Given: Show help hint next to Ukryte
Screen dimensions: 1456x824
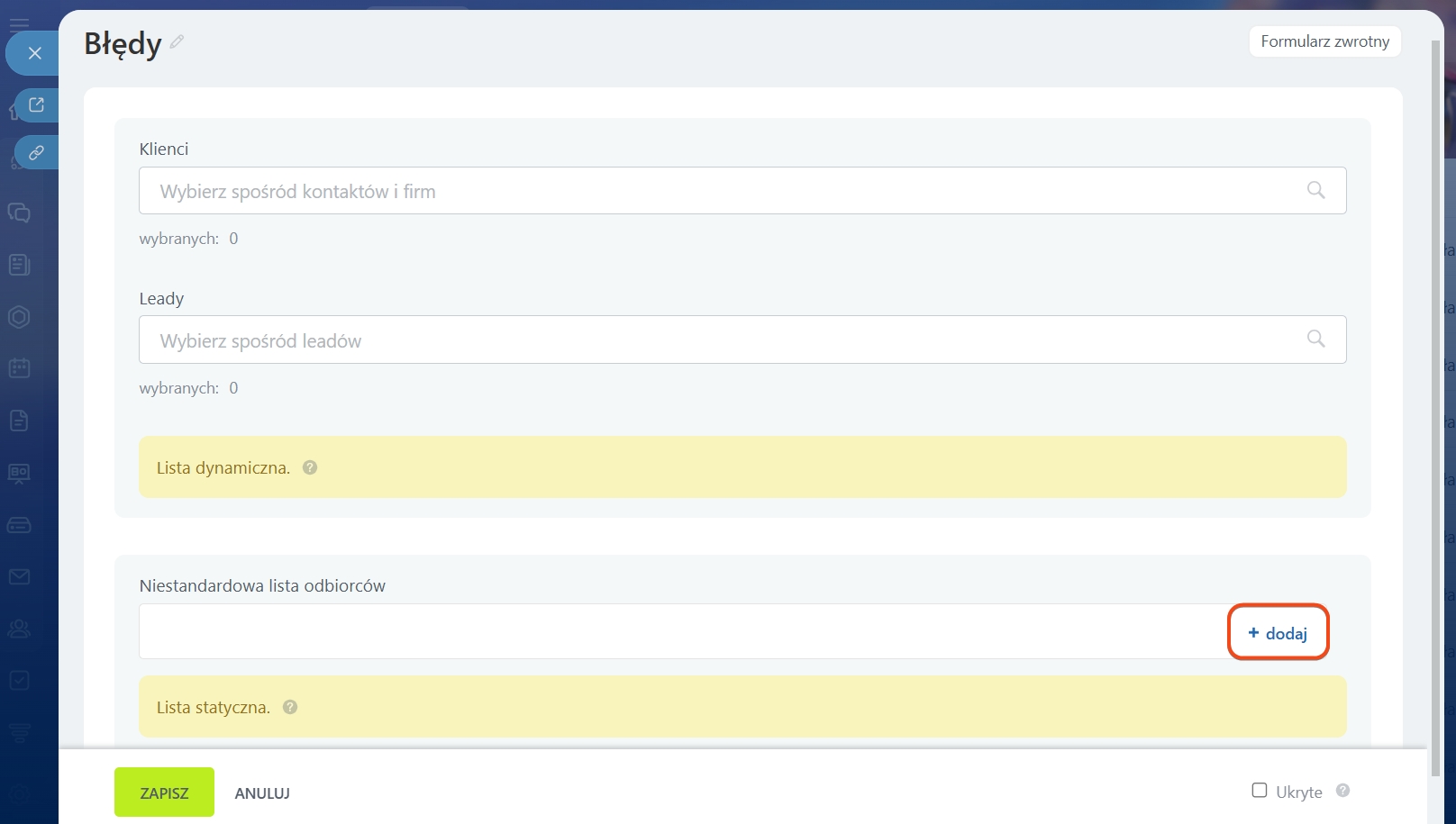Looking at the screenshot, I should (1342, 791).
